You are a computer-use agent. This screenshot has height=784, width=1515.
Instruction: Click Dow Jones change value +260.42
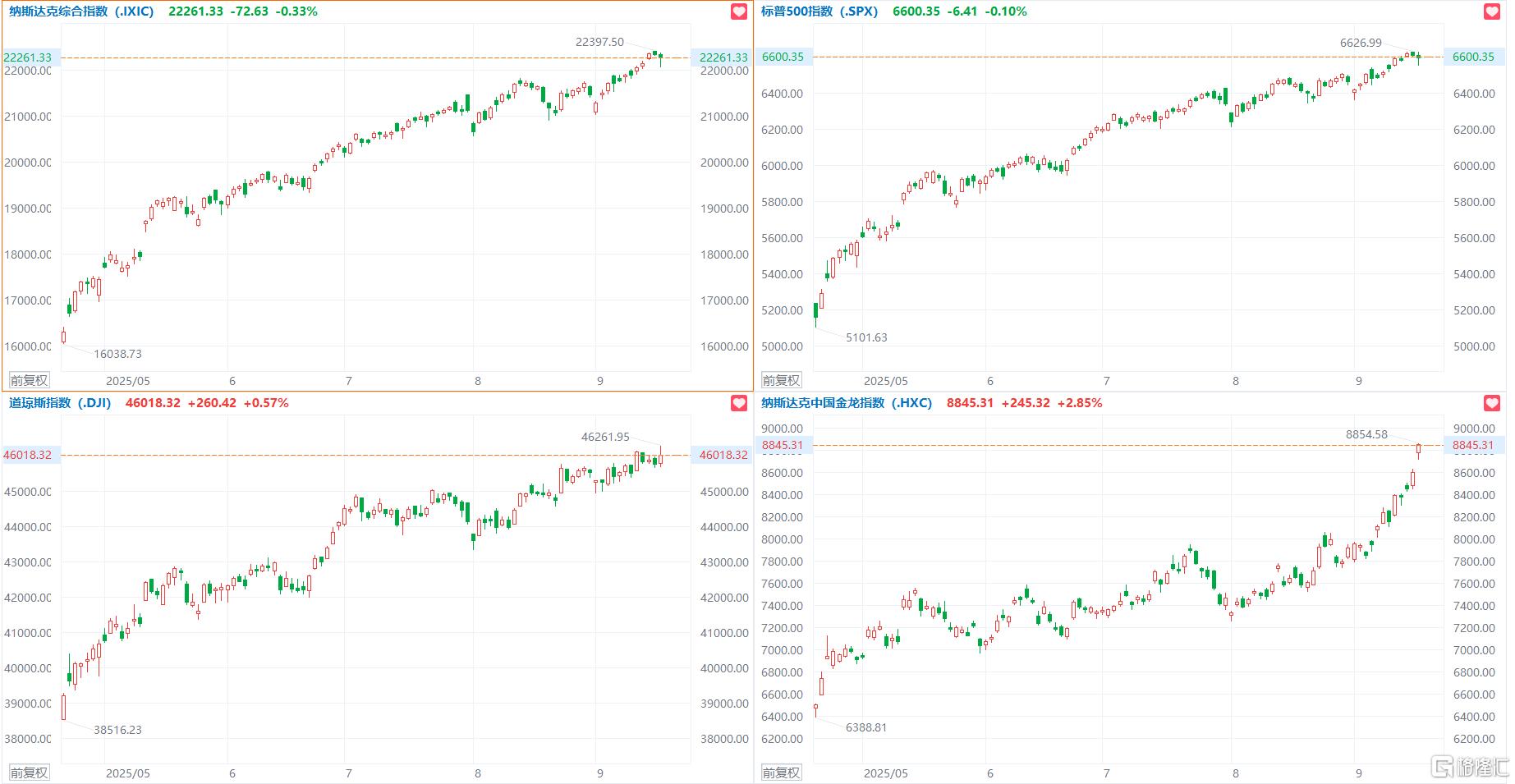(212, 403)
